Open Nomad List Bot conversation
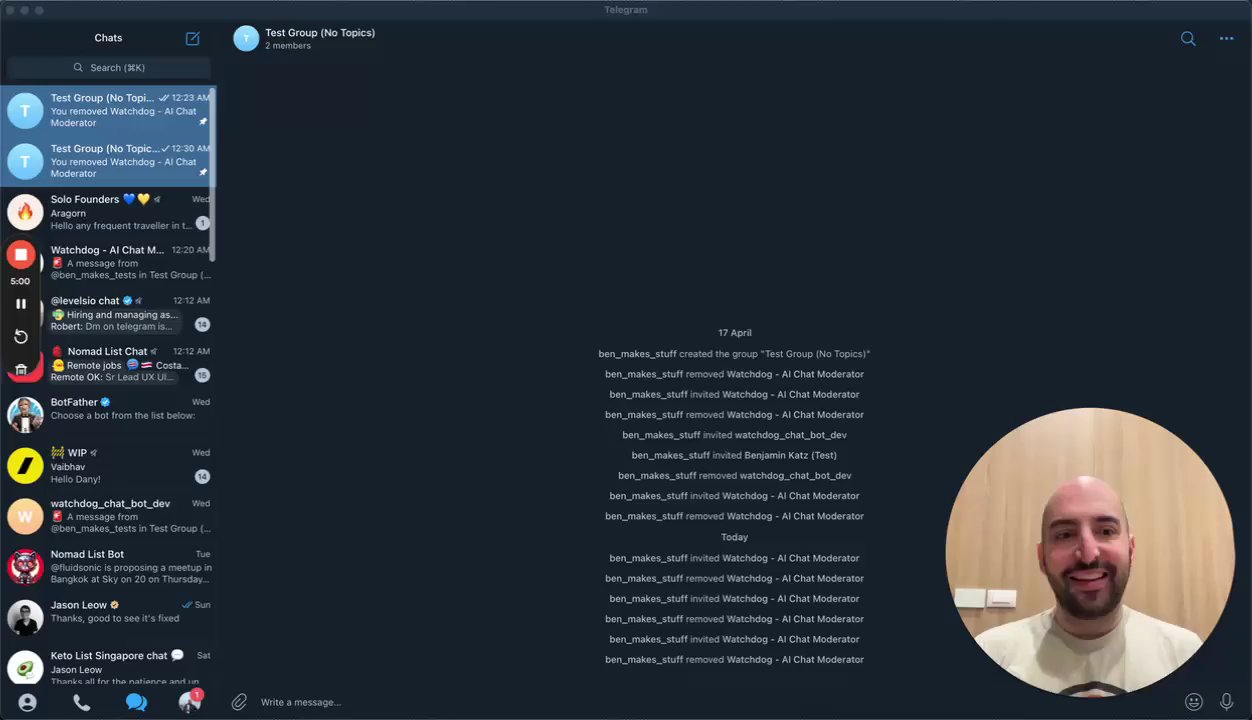This screenshot has width=1252, height=720. pos(108,567)
